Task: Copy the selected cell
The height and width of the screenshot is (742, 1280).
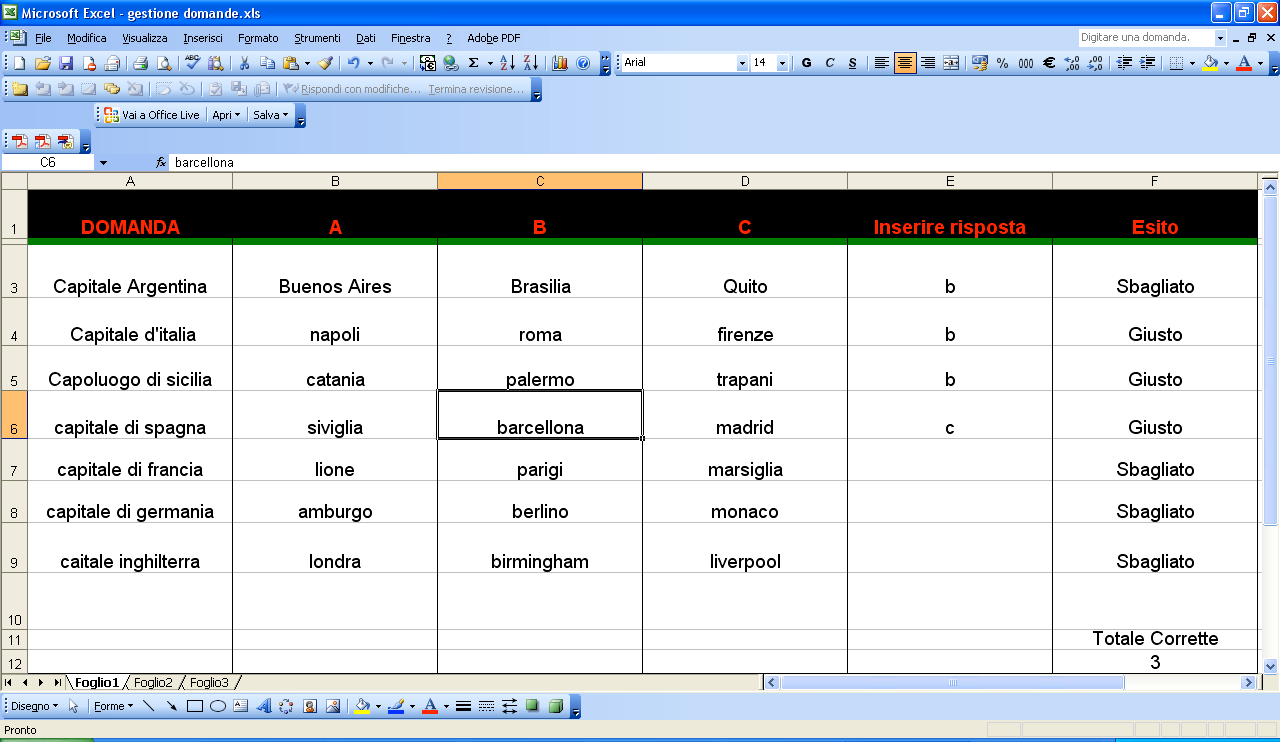Action: pos(267,63)
